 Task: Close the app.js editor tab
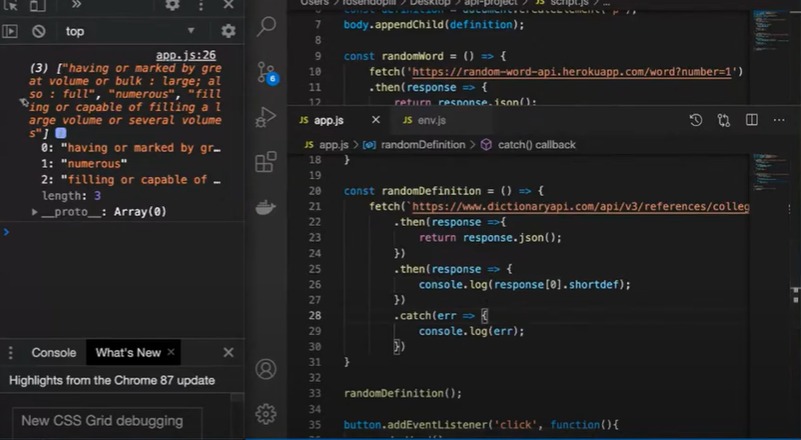point(375,120)
